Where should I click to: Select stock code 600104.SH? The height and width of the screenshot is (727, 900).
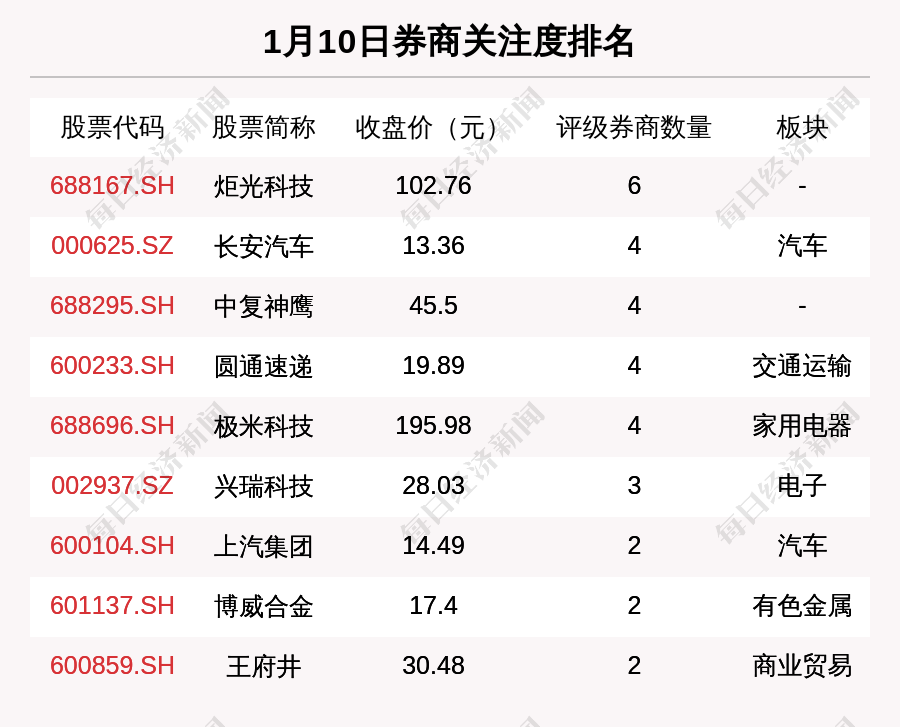[x=112, y=545]
